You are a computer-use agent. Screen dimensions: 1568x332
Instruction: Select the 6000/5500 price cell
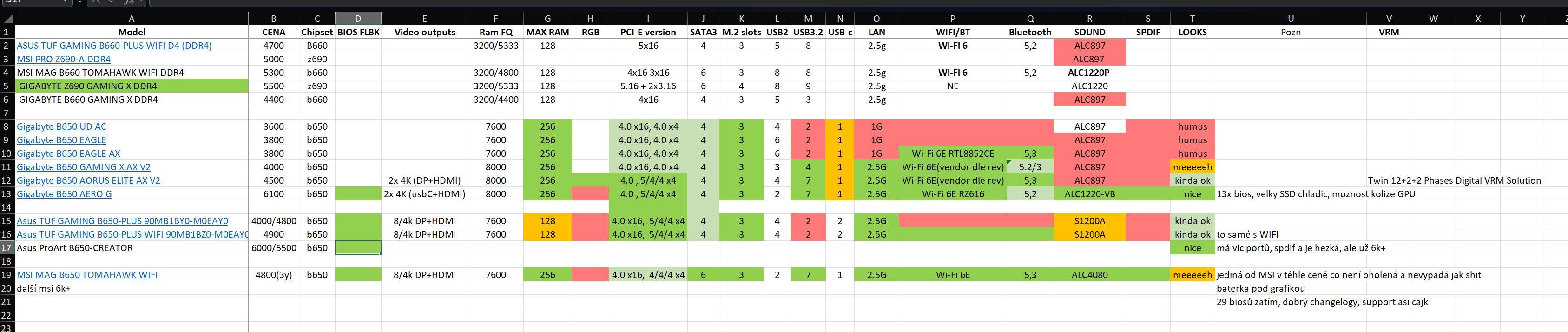tap(273, 248)
